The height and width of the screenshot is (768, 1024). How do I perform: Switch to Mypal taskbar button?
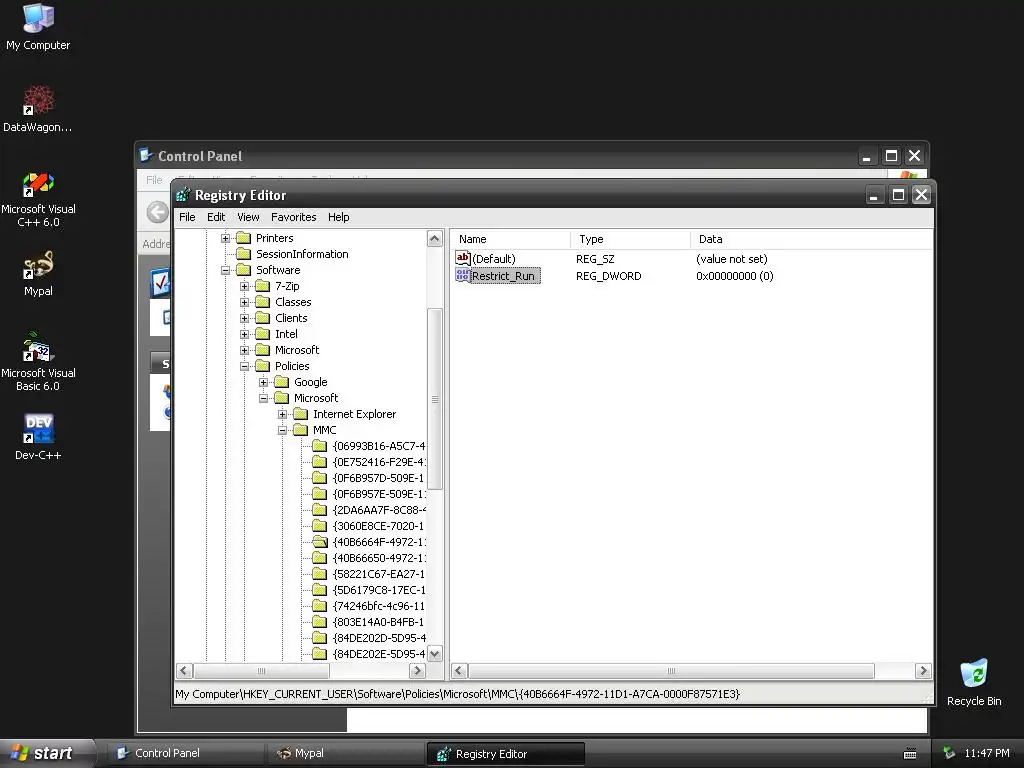[344, 753]
